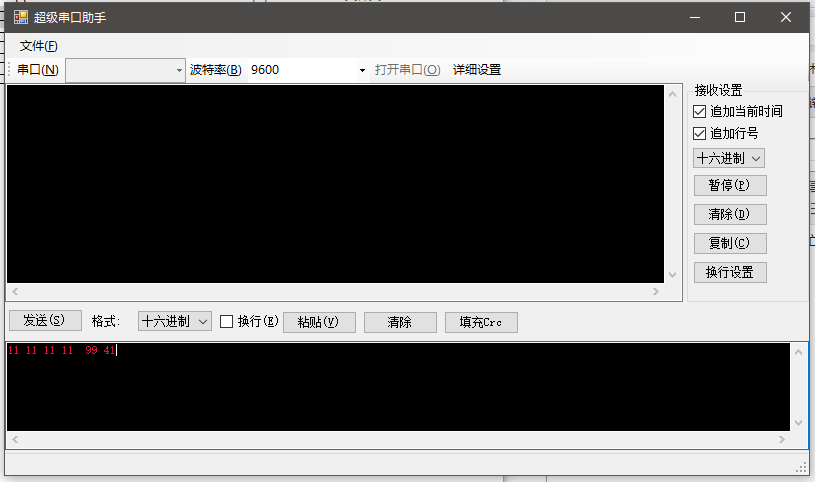The width and height of the screenshot is (815, 482).
Task: Click the 暂停(P) button
Action: click(730, 185)
